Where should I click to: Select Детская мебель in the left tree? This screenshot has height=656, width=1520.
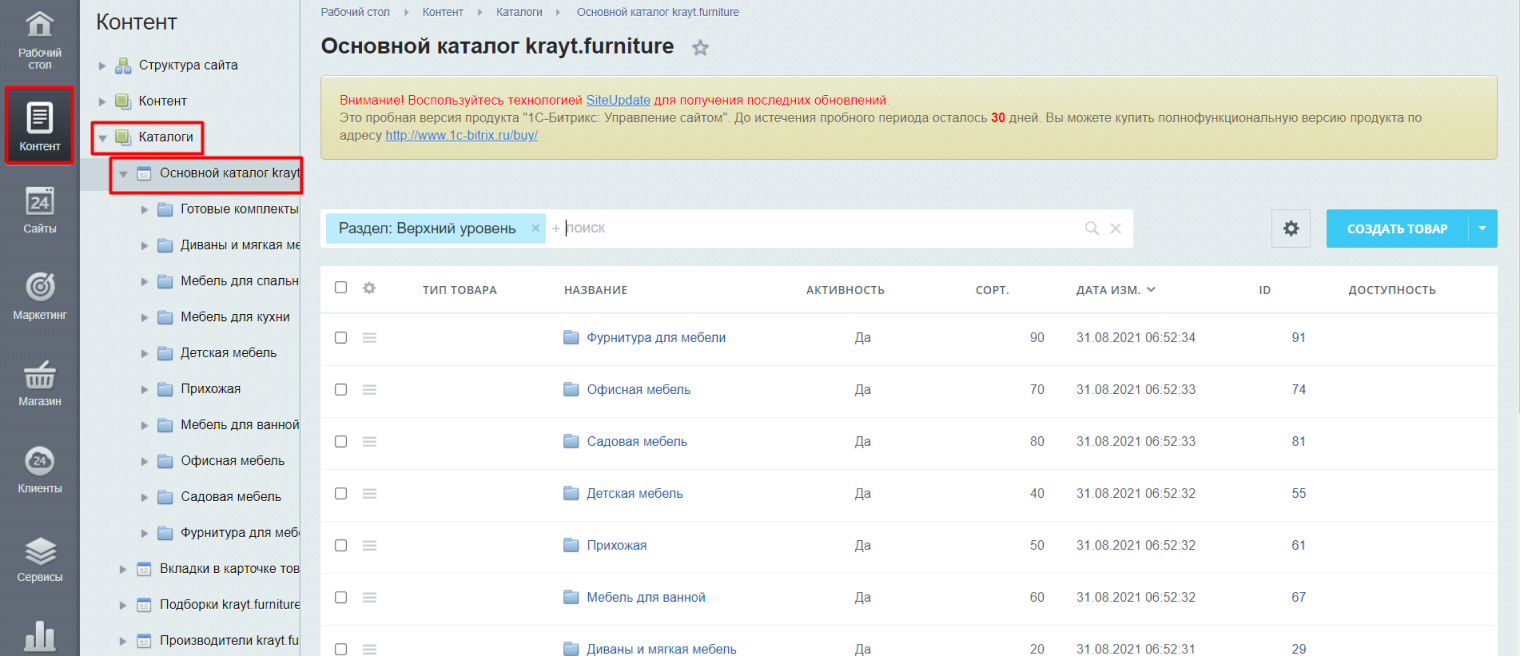click(x=229, y=353)
